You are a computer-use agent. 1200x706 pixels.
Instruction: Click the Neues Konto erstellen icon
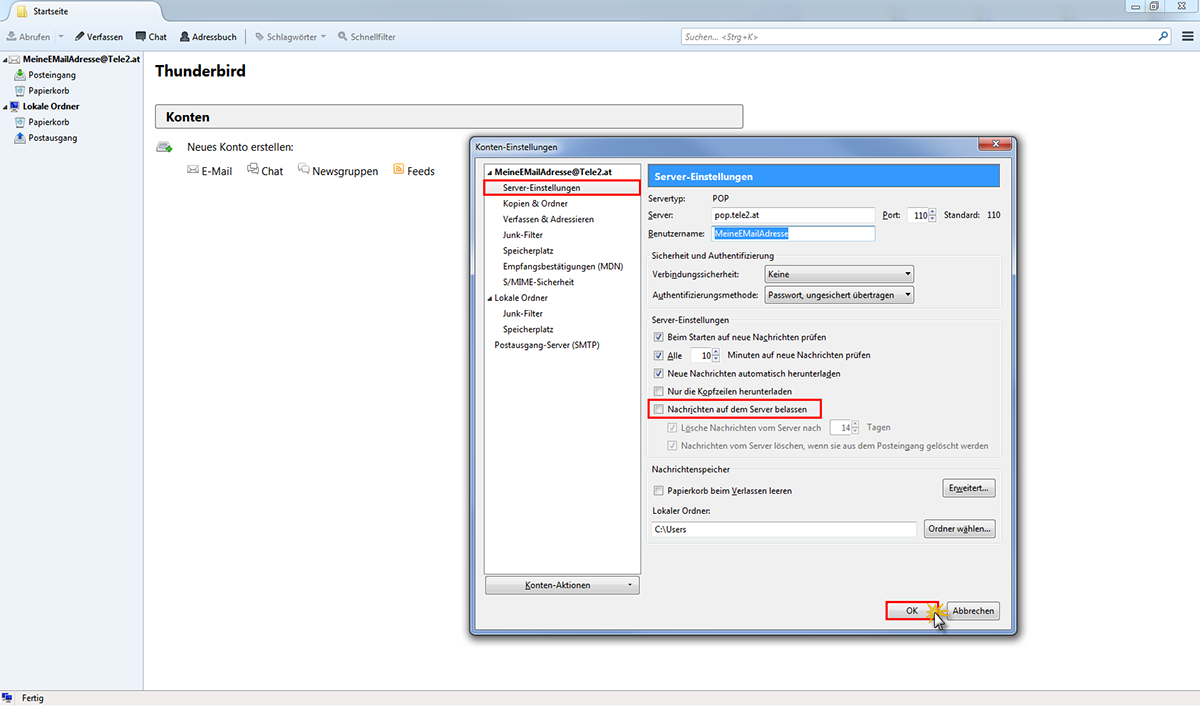pyautogui.click(x=164, y=147)
